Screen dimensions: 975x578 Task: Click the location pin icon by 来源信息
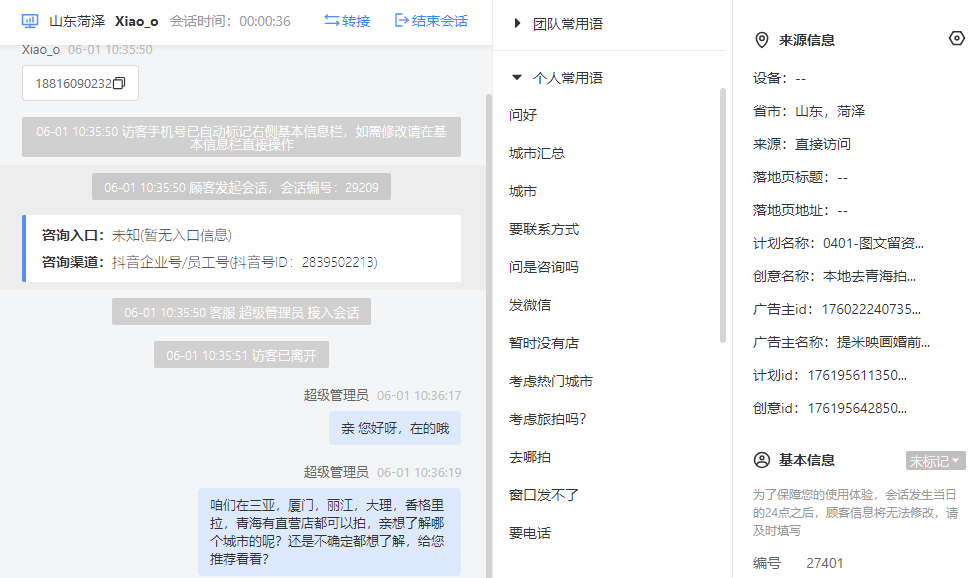(762, 40)
